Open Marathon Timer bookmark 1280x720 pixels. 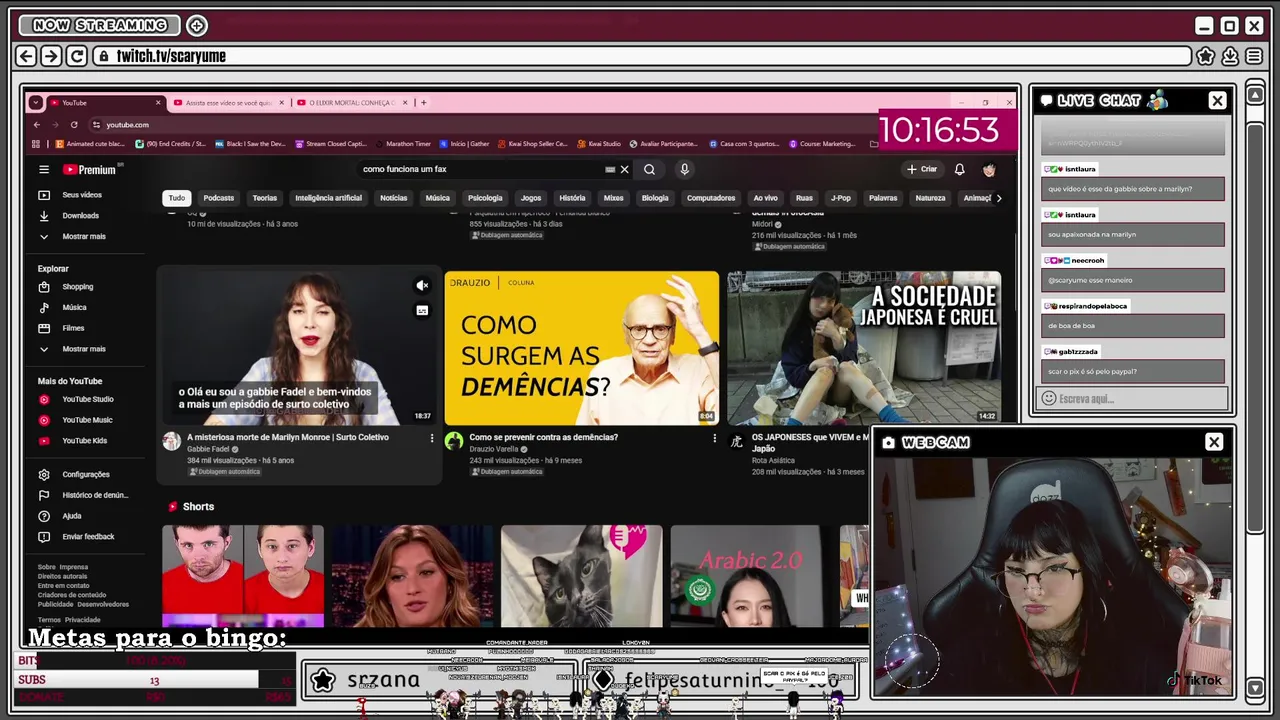[x=403, y=144]
